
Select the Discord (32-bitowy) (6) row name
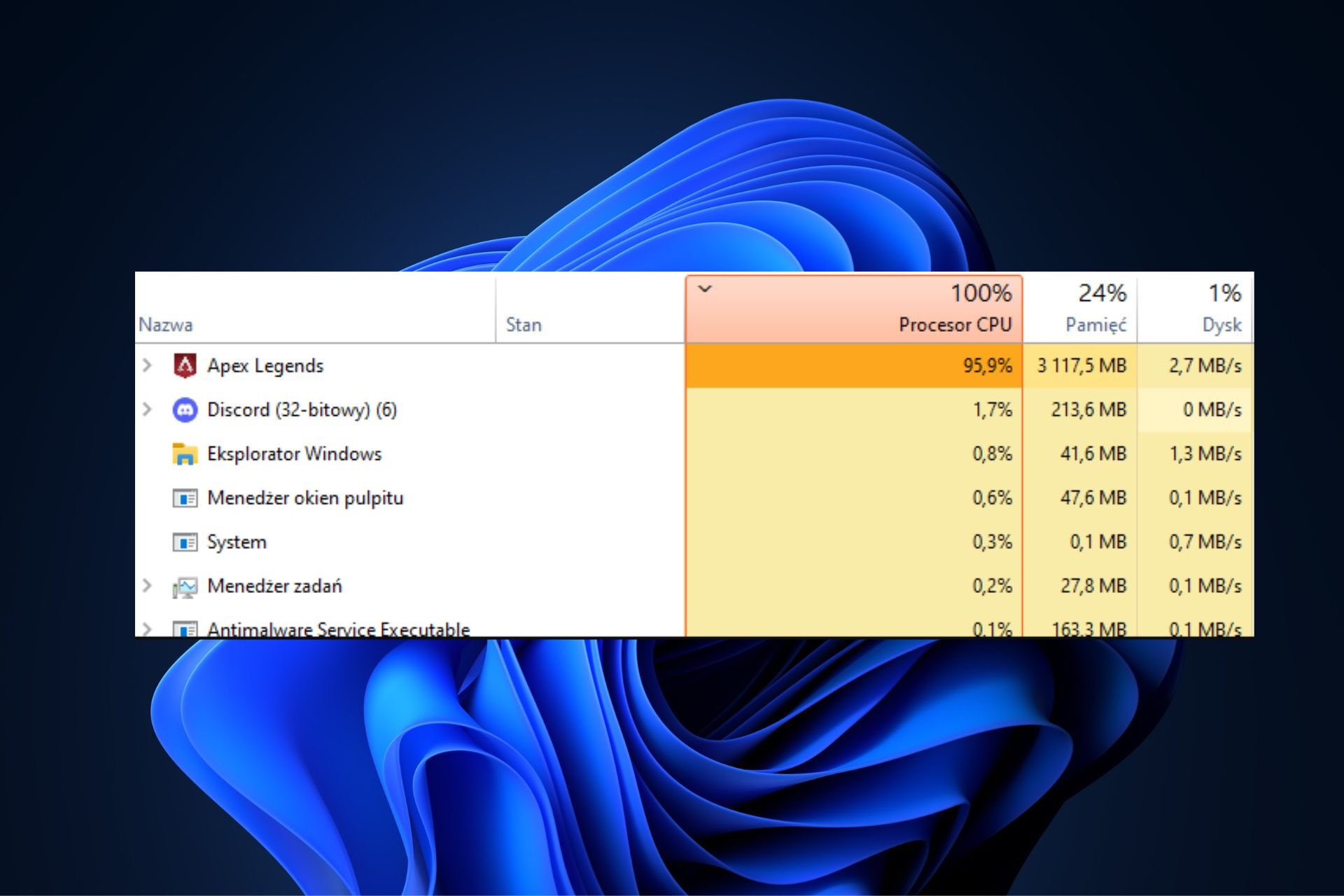coord(302,409)
